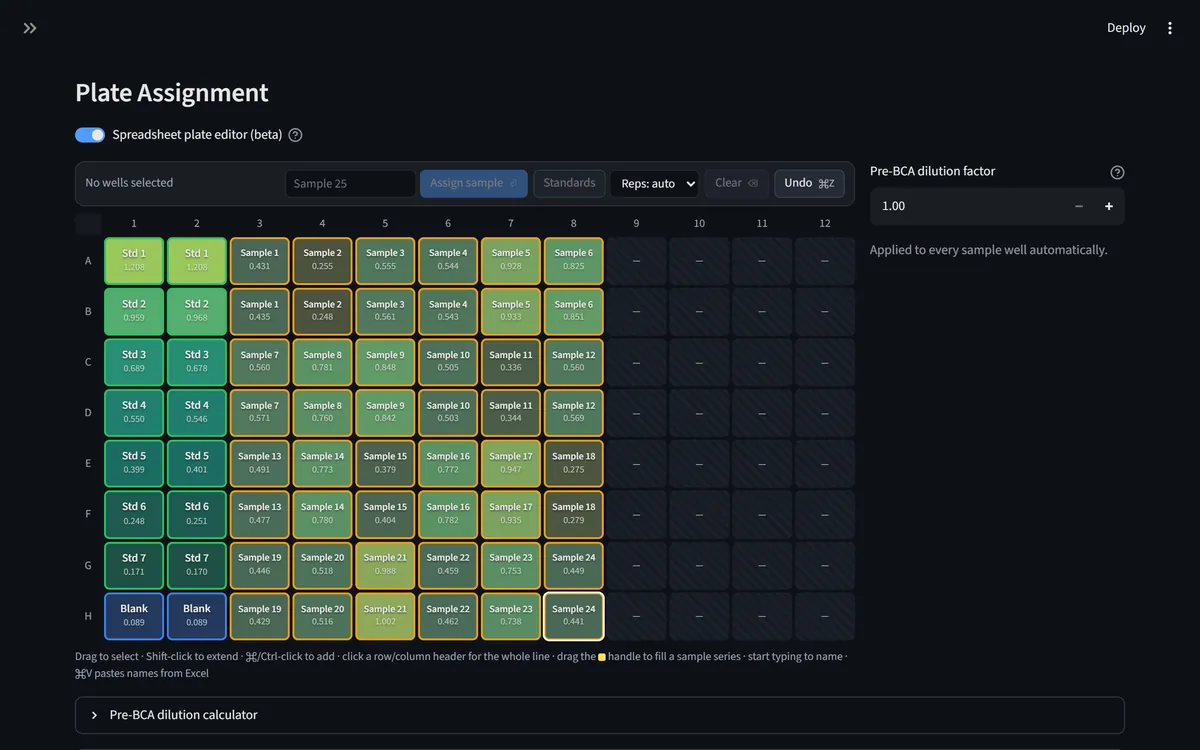Open the three-dot main menu
Image resolution: width=1200 pixels, height=750 pixels.
(x=1170, y=28)
